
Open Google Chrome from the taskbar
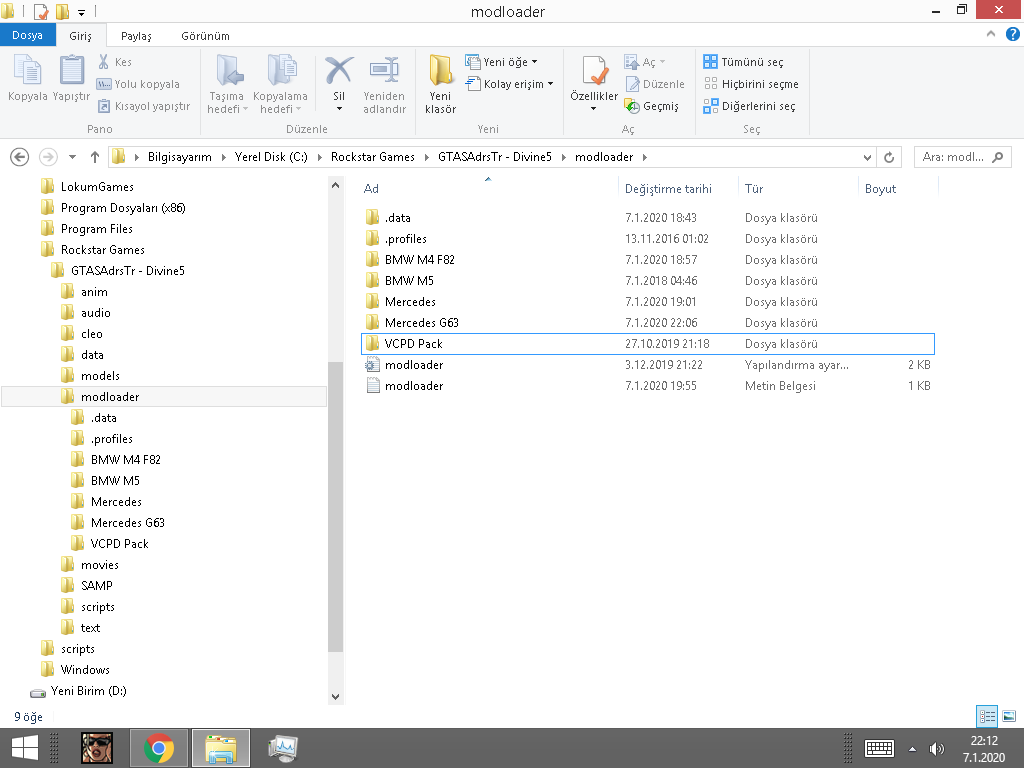coord(159,748)
